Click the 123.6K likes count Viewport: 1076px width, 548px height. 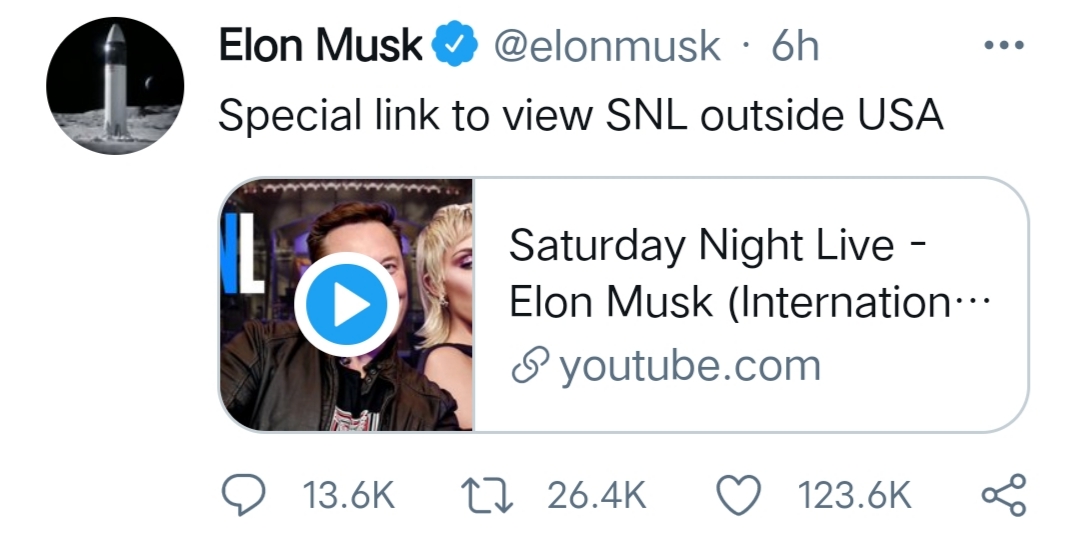click(853, 494)
